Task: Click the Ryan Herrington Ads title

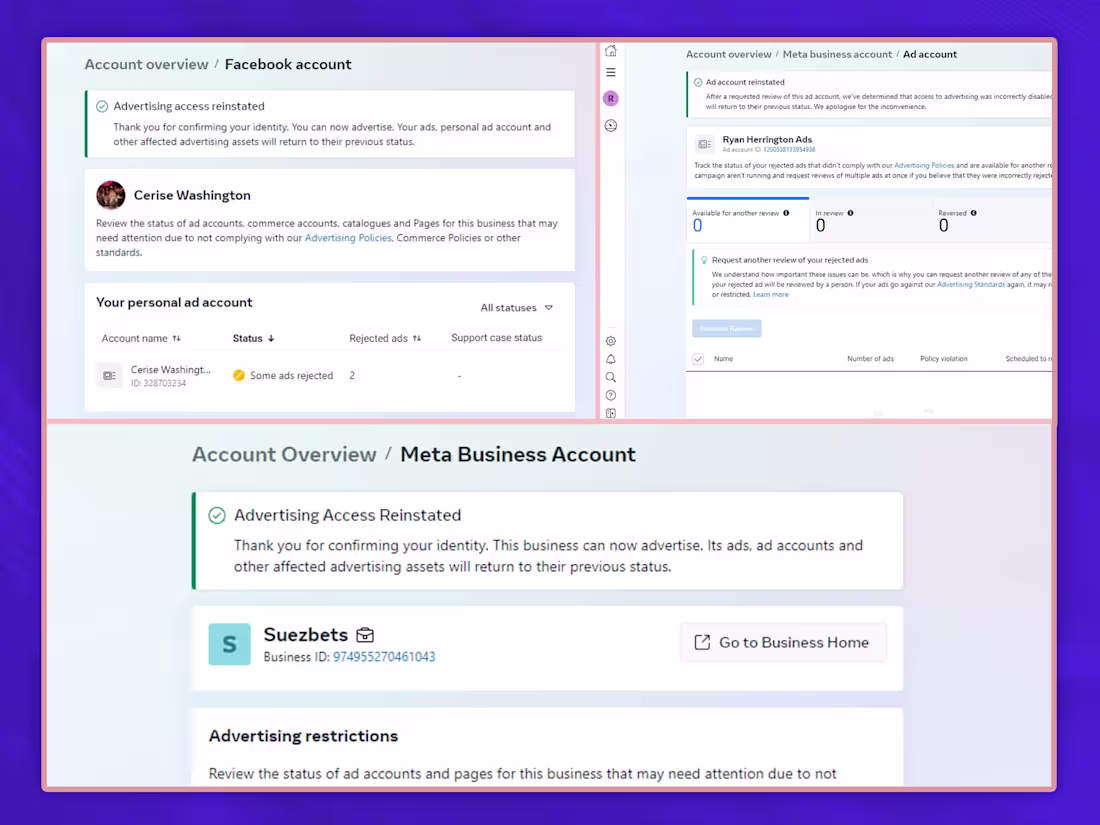Action: coord(767,140)
